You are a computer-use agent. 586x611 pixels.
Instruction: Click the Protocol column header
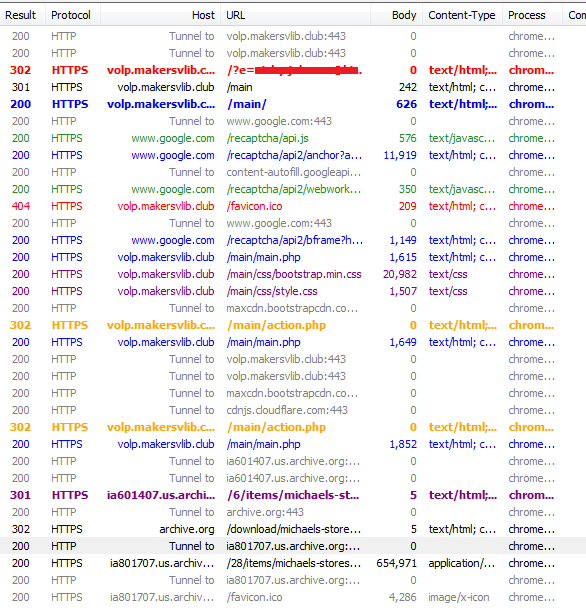pyautogui.click(x=72, y=15)
